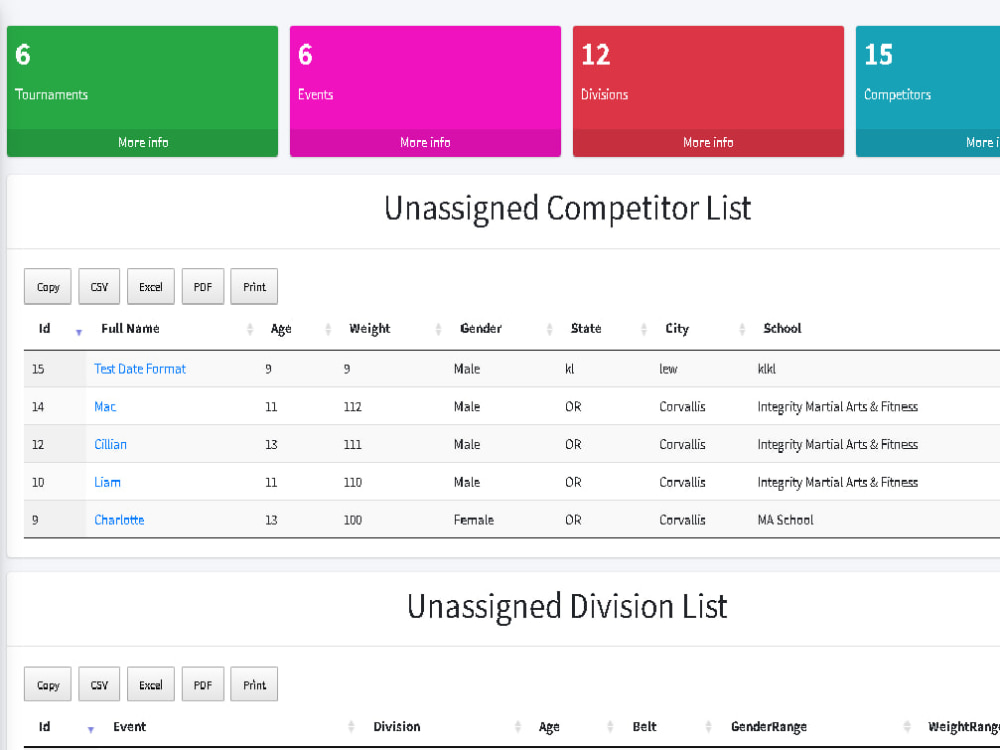Screen dimensions: 1000x750
Task: Click the WeightRange column header
Action: point(963,726)
